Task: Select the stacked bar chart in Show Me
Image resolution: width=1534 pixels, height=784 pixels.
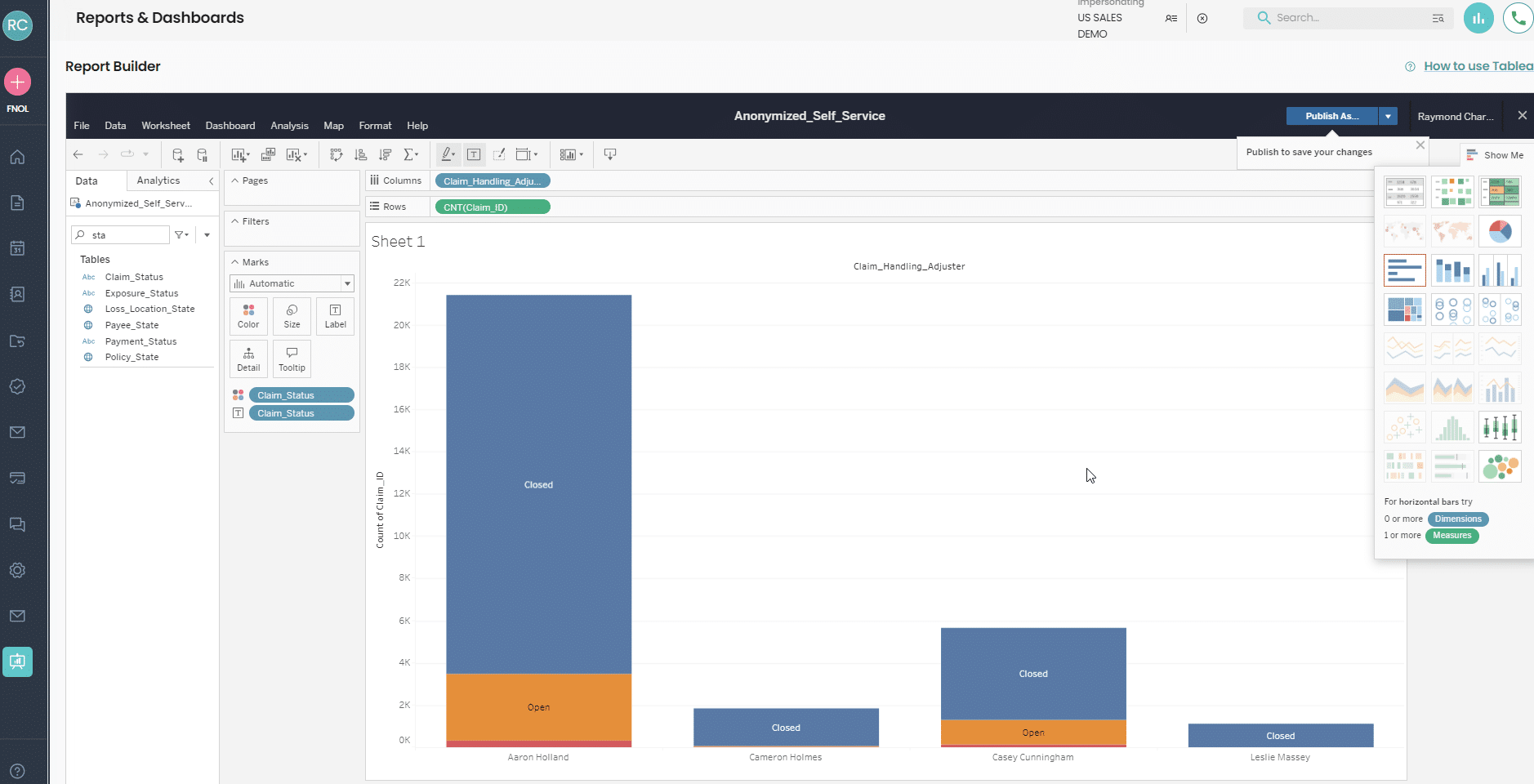Action: 1453,270
